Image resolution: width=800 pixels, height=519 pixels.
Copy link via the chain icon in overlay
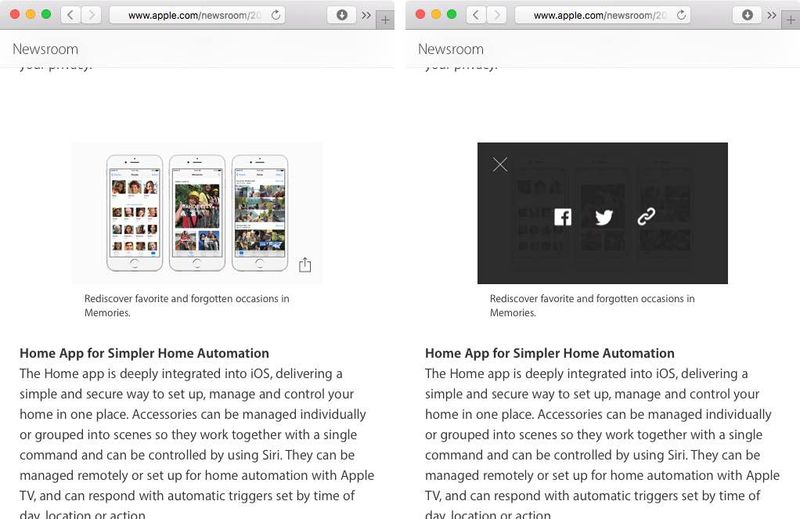(646, 217)
